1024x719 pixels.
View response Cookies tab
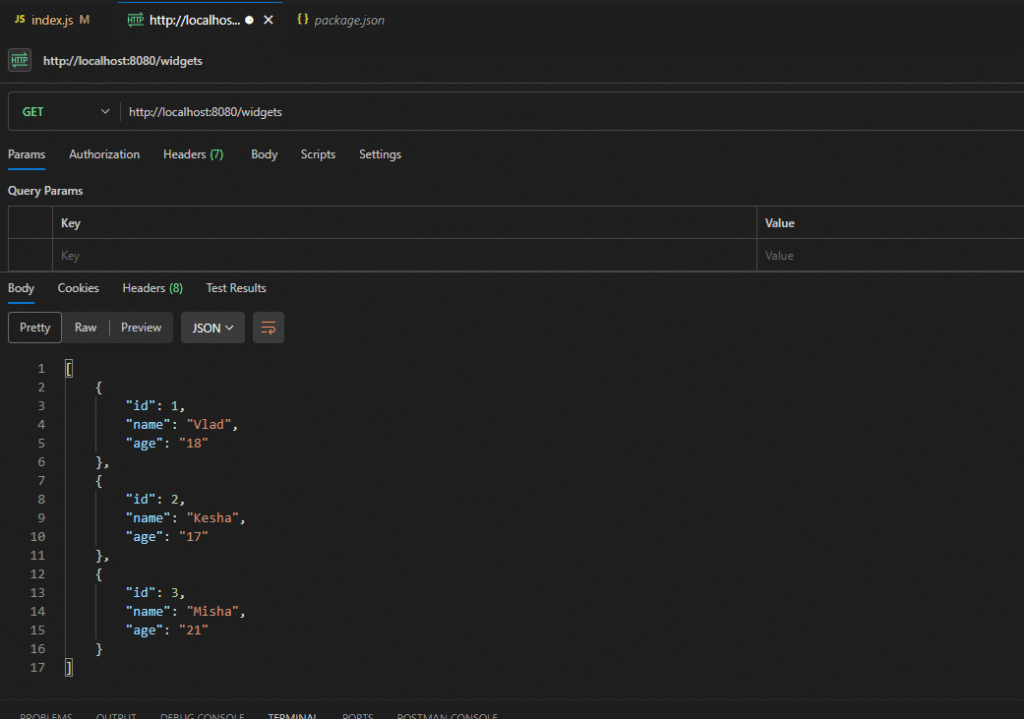click(x=78, y=288)
